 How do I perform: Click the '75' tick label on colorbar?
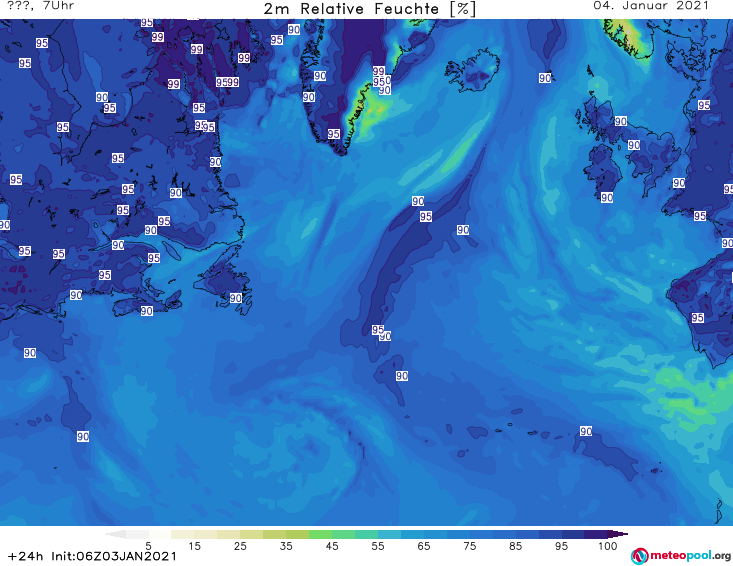tap(469, 545)
